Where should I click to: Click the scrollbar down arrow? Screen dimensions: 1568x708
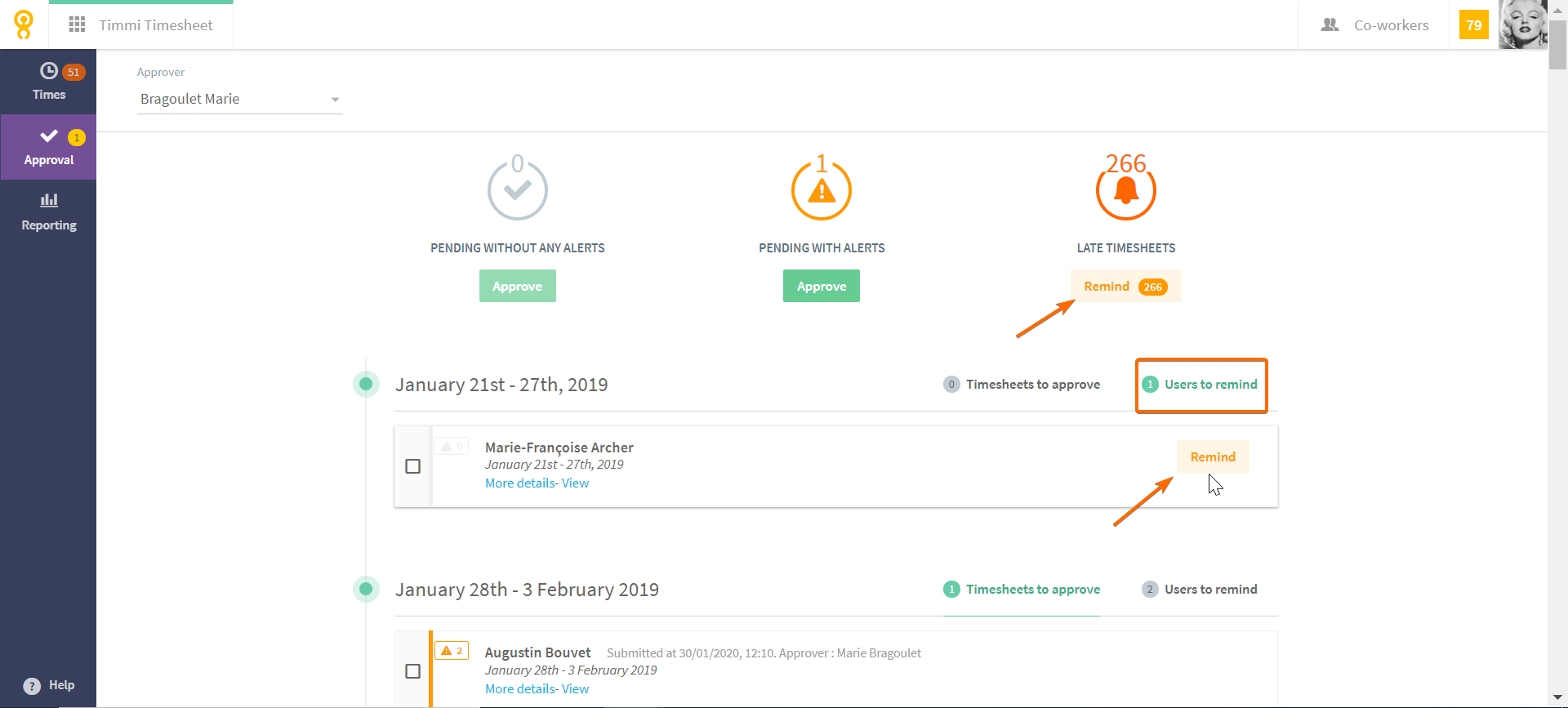pos(1557,697)
